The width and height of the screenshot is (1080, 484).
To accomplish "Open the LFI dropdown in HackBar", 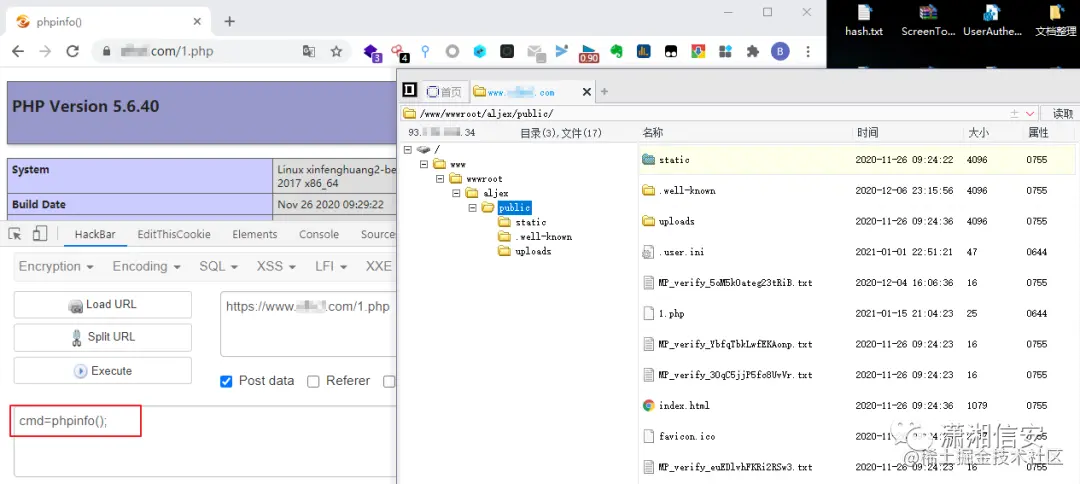I will click(331, 266).
